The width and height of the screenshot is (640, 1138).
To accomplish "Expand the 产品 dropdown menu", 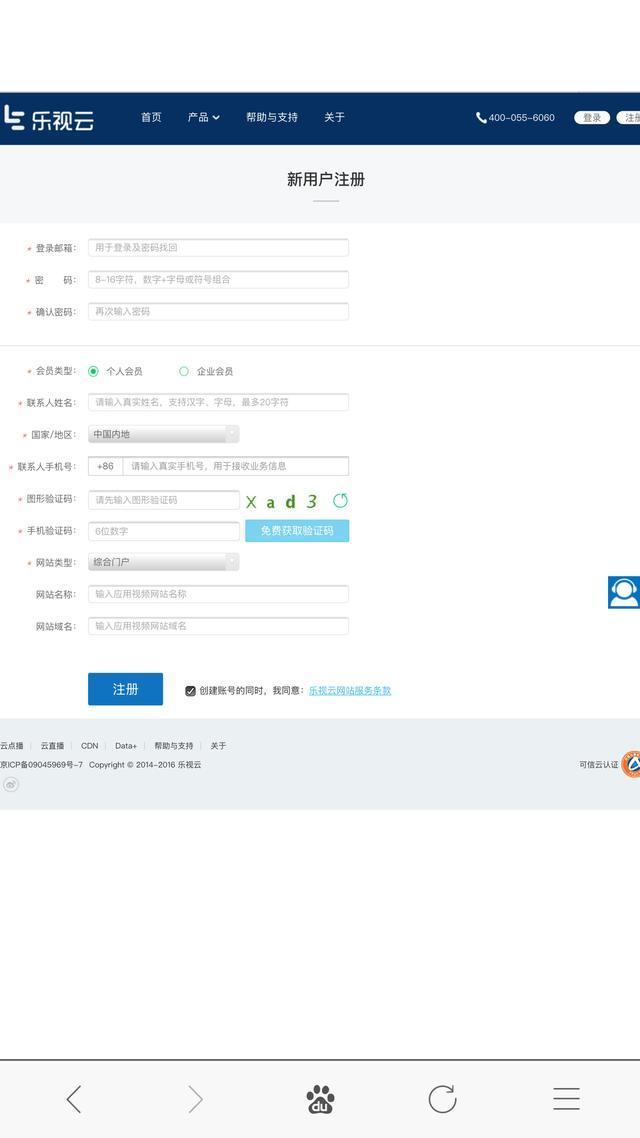I will pyautogui.click(x=203, y=117).
